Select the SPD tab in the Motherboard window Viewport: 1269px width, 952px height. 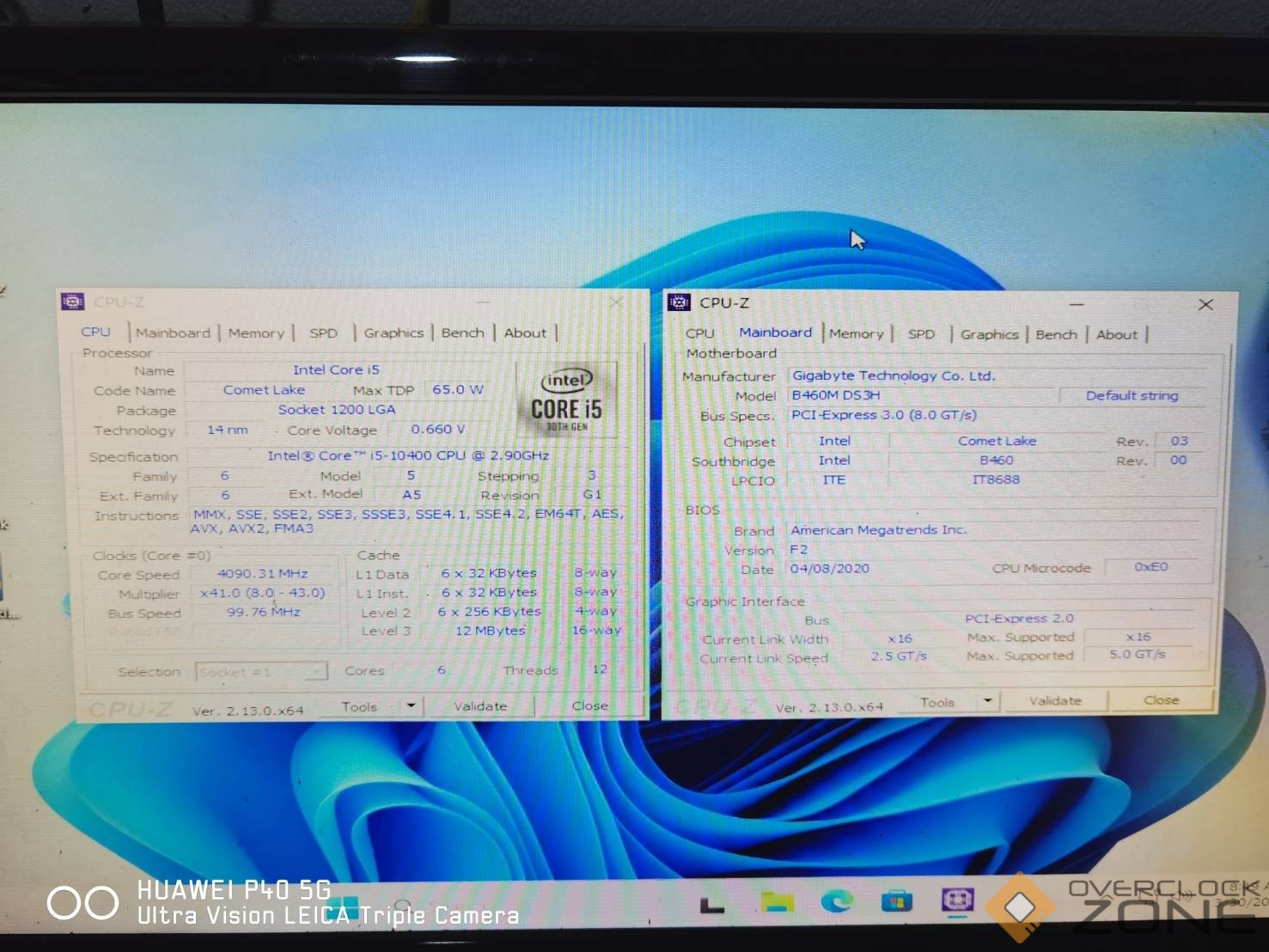921,334
